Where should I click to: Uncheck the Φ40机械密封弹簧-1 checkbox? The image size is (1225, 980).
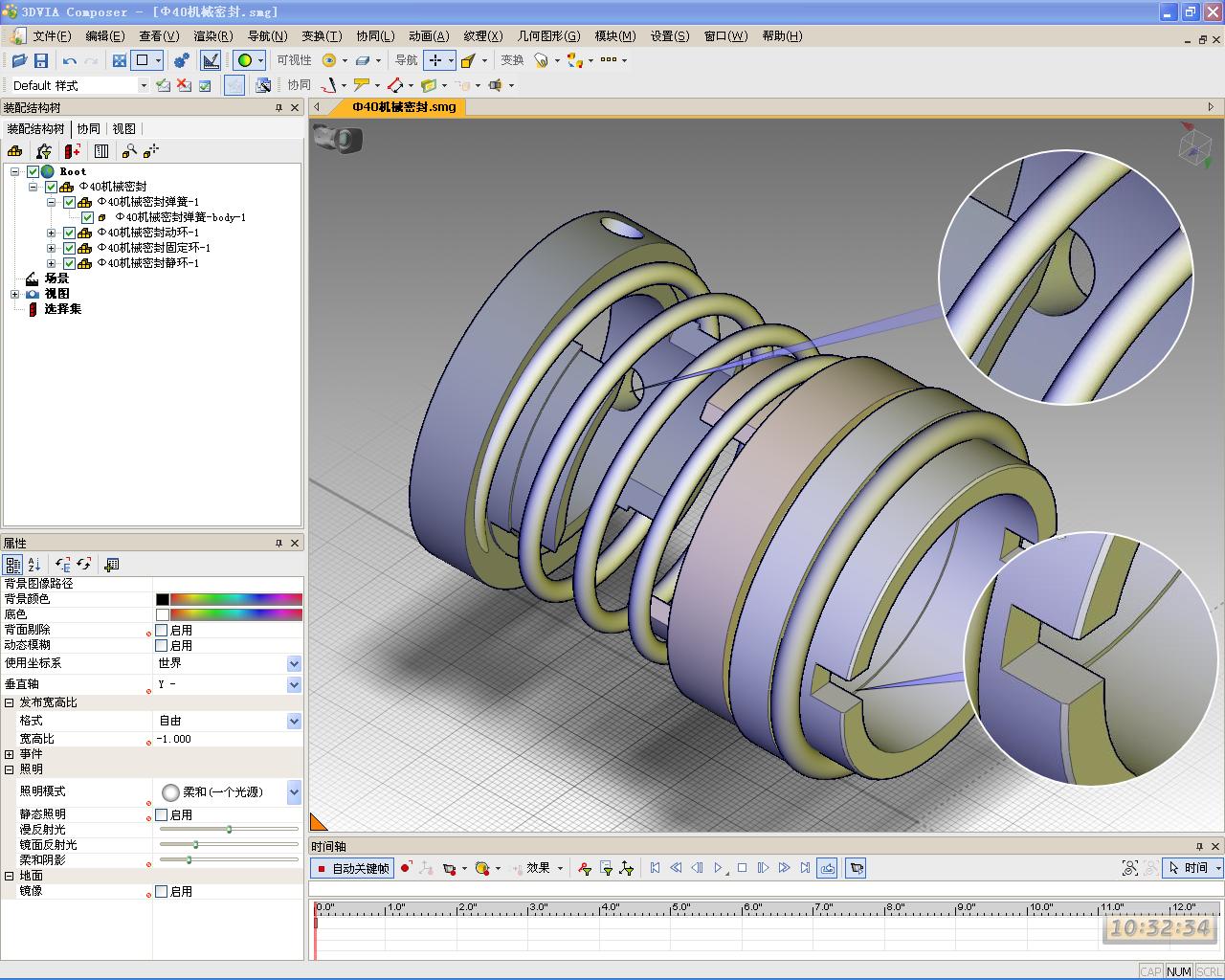[69, 202]
